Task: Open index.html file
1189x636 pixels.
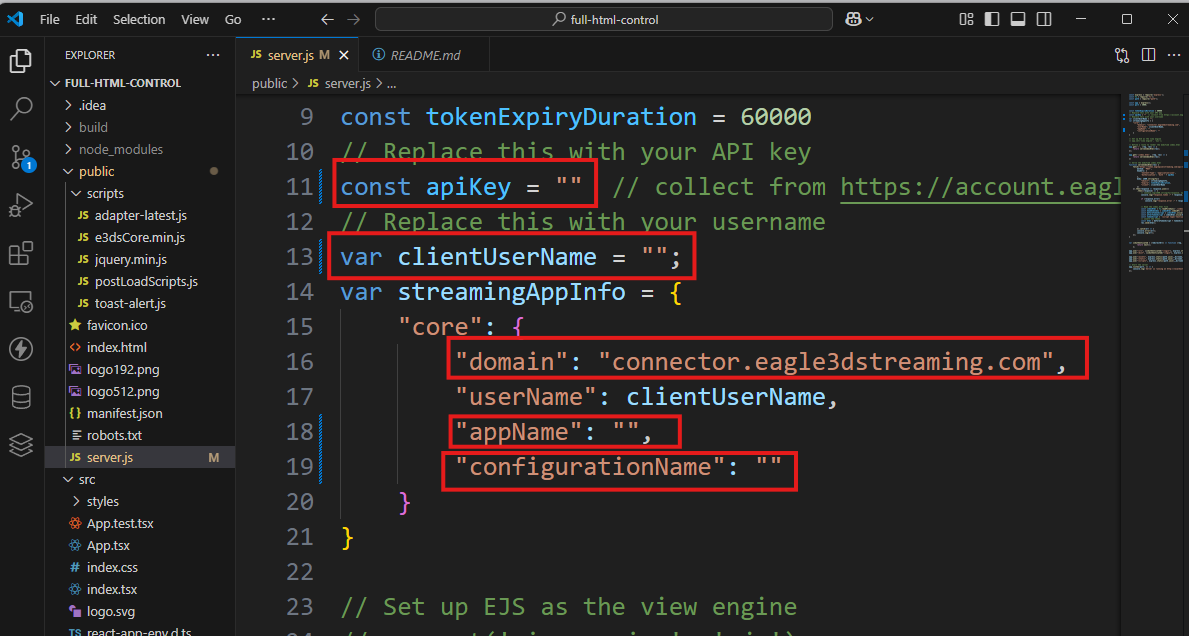Action: click(x=140, y=347)
